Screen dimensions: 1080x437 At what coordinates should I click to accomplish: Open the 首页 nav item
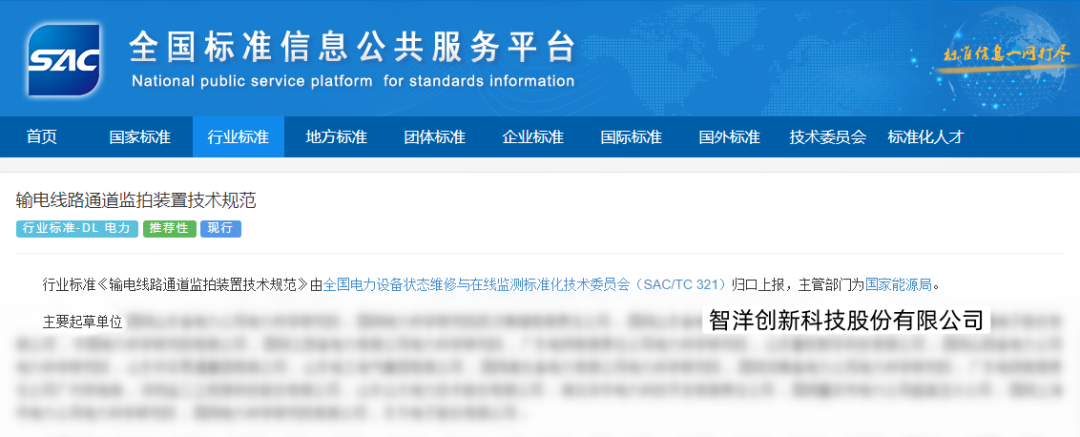41,136
